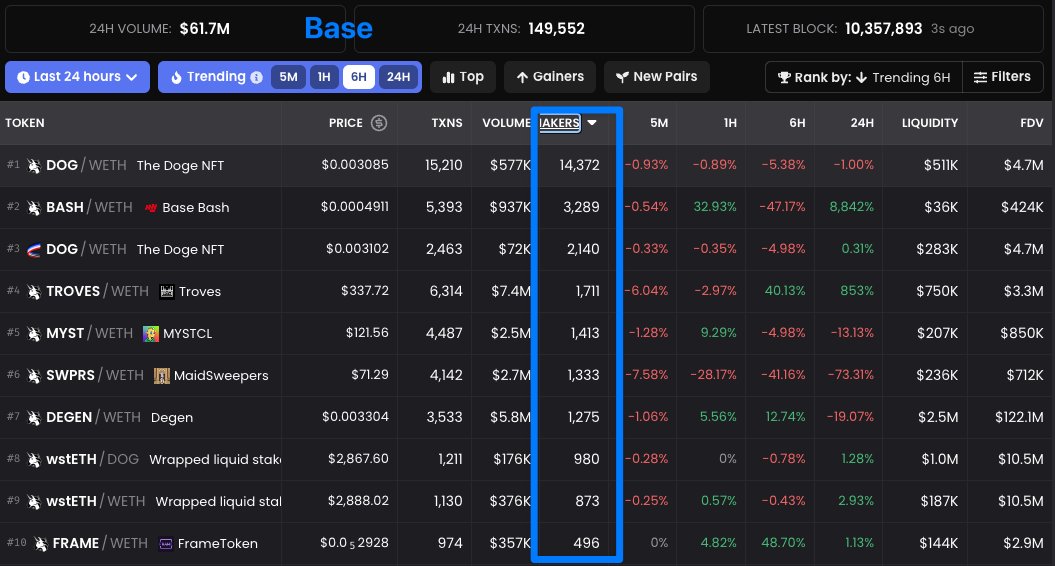Sort by the PRICE column header
This screenshot has width=1055, height=566.
click(346, 123)
